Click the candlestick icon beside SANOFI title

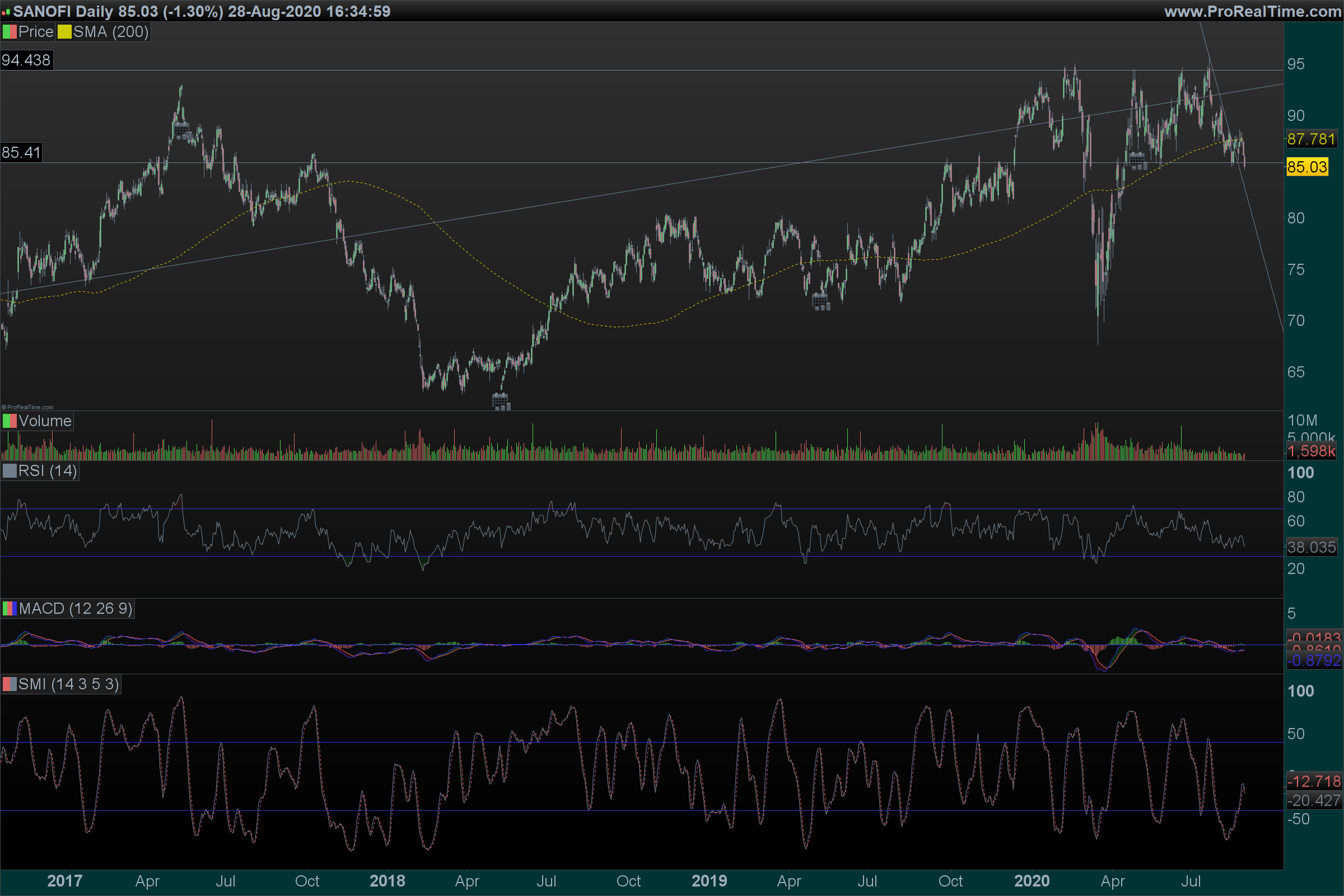coord(6,11)
